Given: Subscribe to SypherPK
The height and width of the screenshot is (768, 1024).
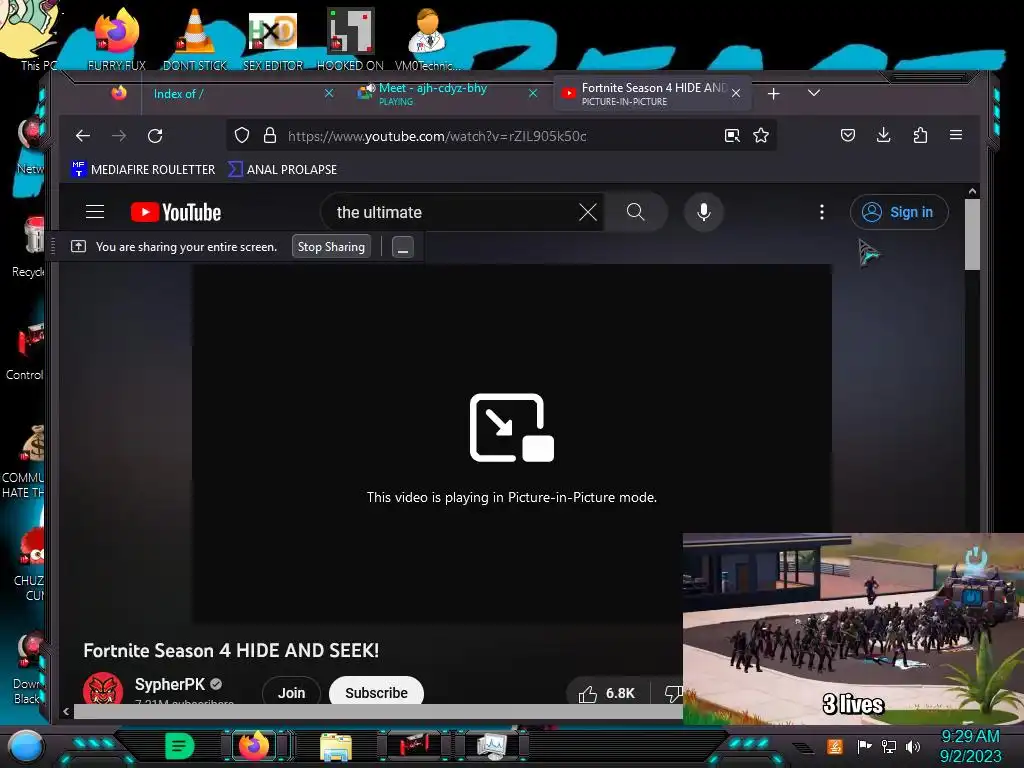Looking at the screenshot, I should coord(376,692).
